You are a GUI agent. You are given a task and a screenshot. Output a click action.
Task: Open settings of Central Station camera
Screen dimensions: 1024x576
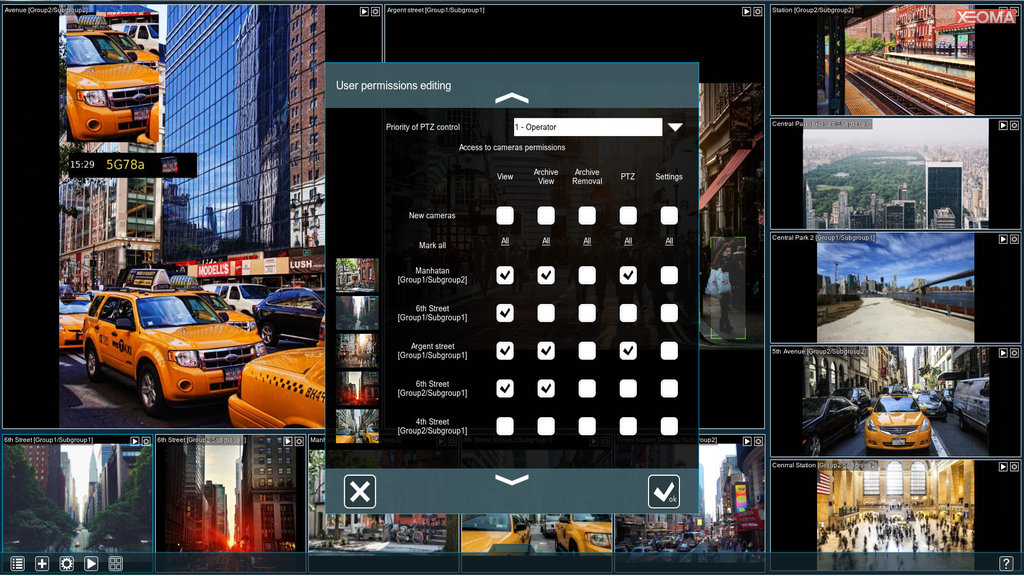click(x=1014, y=466)
